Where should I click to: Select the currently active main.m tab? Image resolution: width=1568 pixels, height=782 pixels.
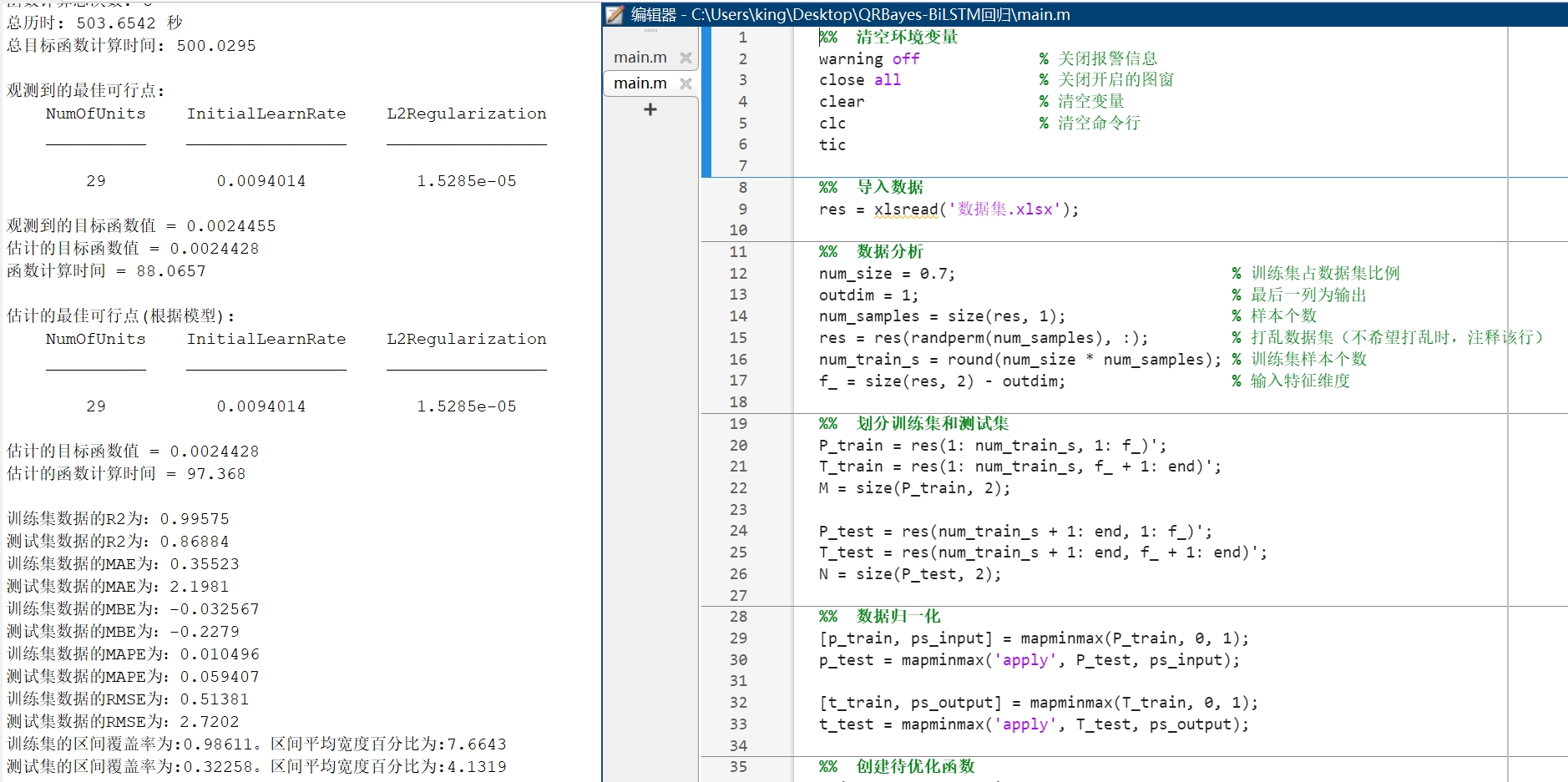point(641,83)
